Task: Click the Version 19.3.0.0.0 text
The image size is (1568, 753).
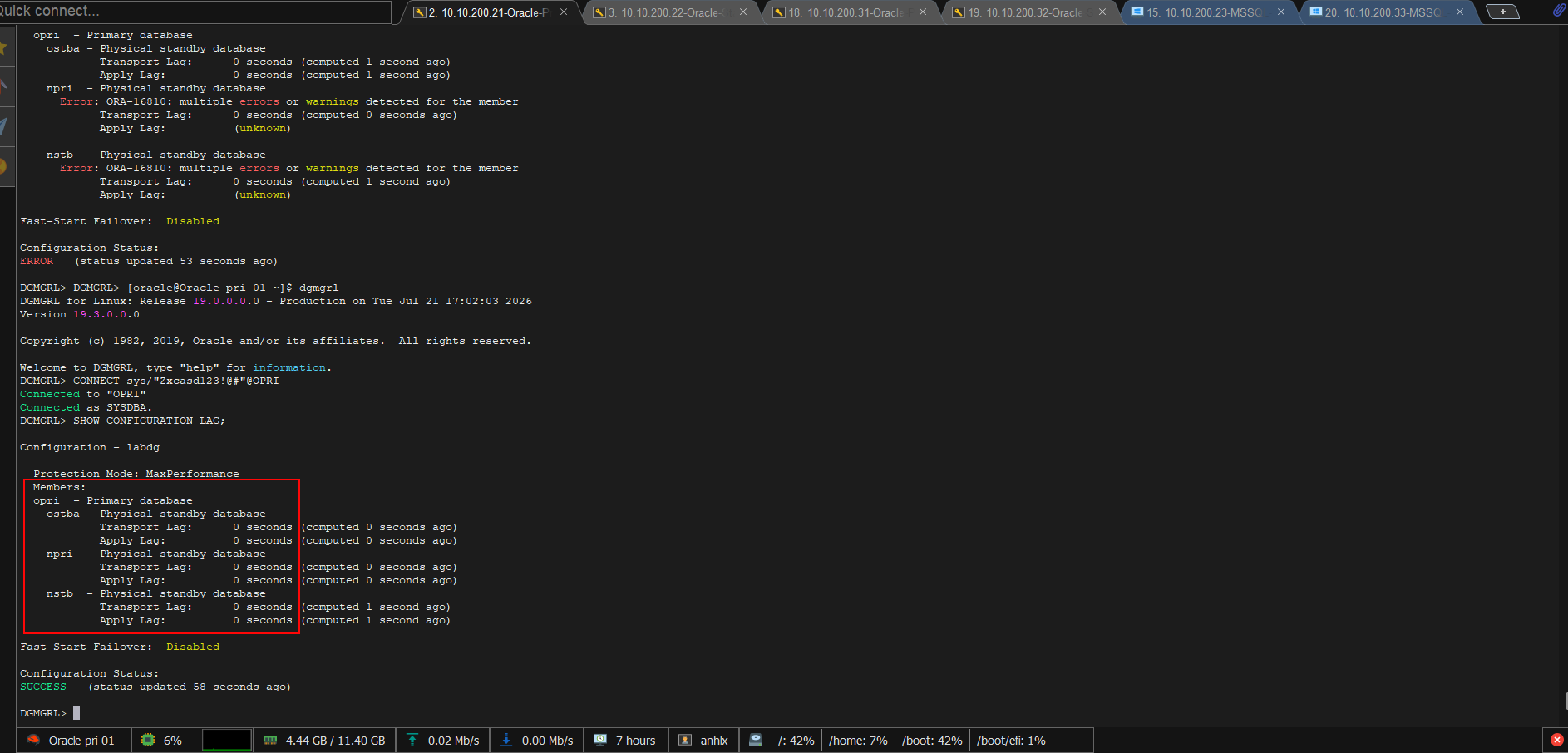Action: (x=80, y=314)
